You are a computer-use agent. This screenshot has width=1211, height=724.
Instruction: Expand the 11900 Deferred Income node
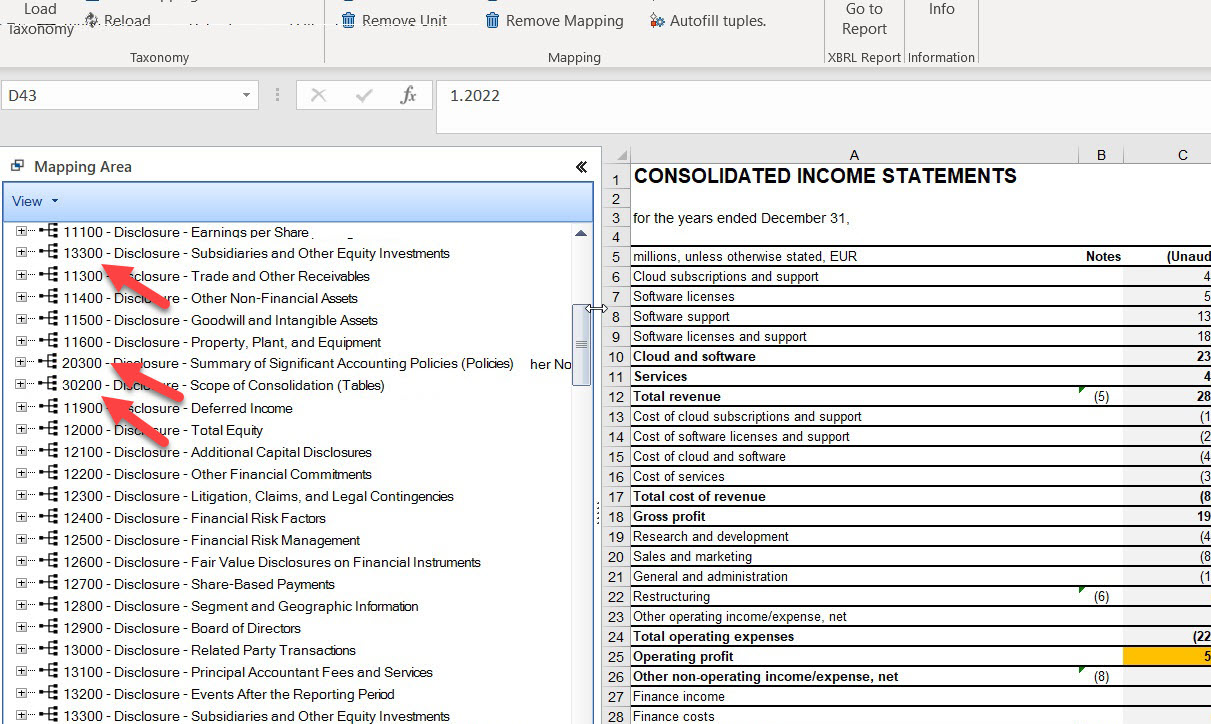click(x=22, y=407)
